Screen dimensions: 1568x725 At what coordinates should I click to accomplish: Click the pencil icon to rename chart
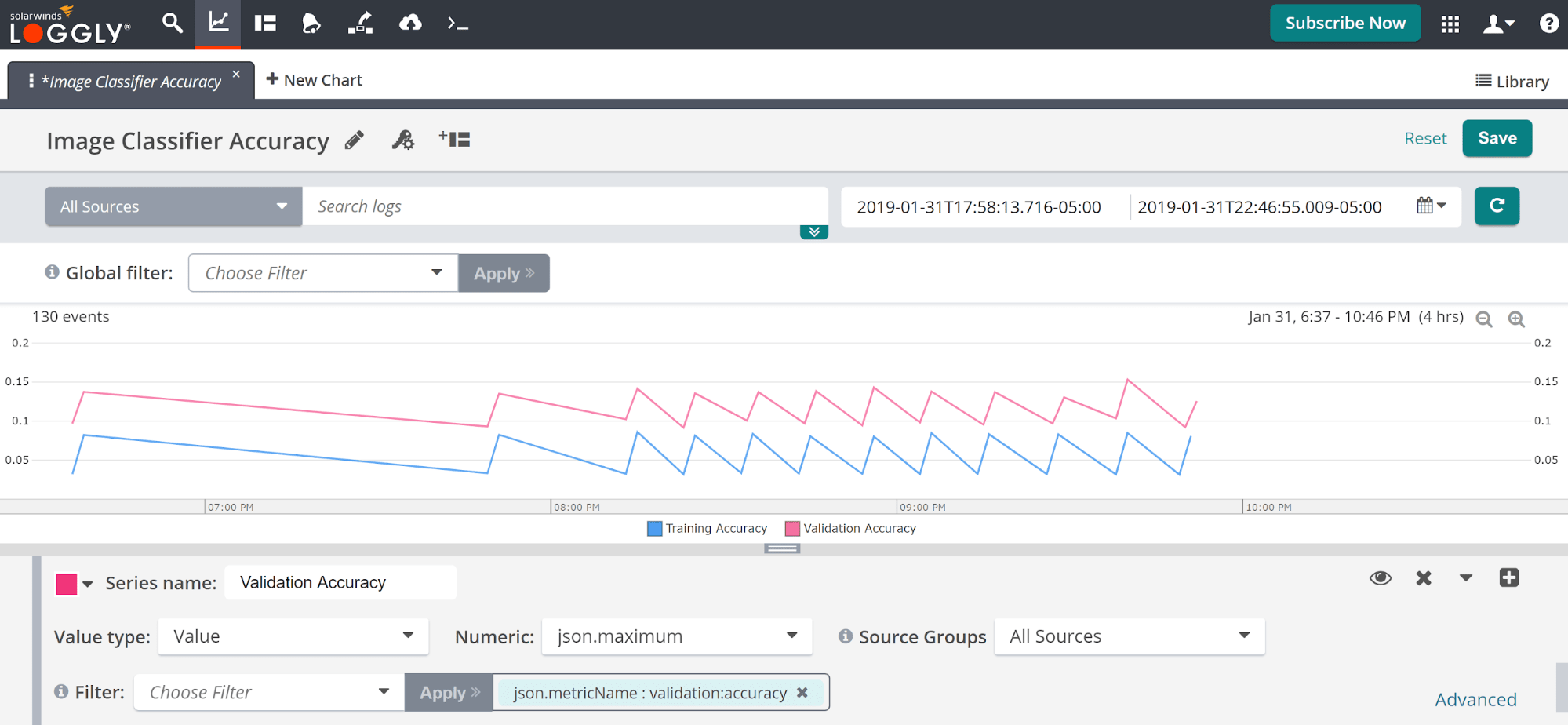coord(355,140)
